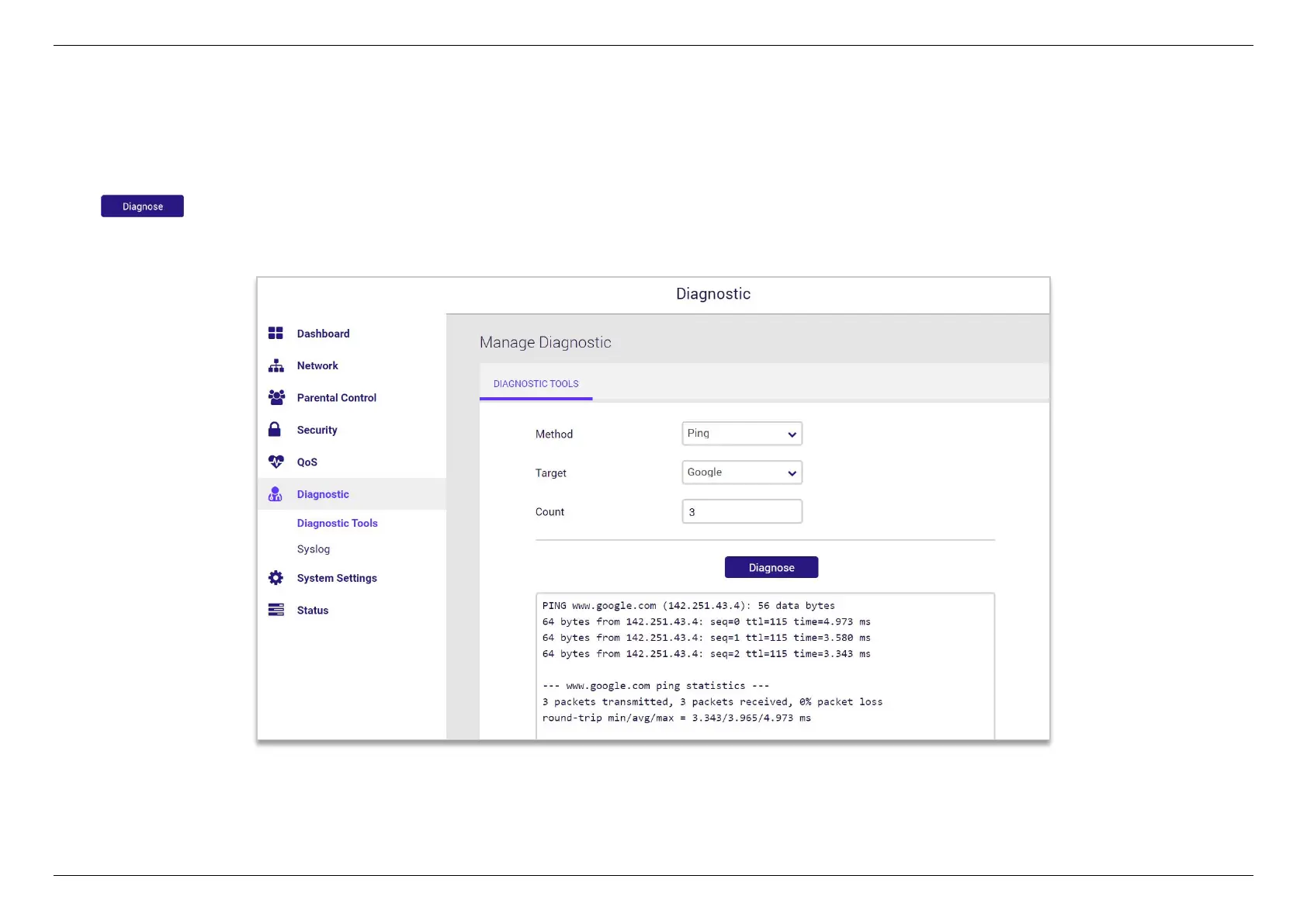Click the Network topology icon
Screen dimensions: 1307x924
tap(276, 365)
